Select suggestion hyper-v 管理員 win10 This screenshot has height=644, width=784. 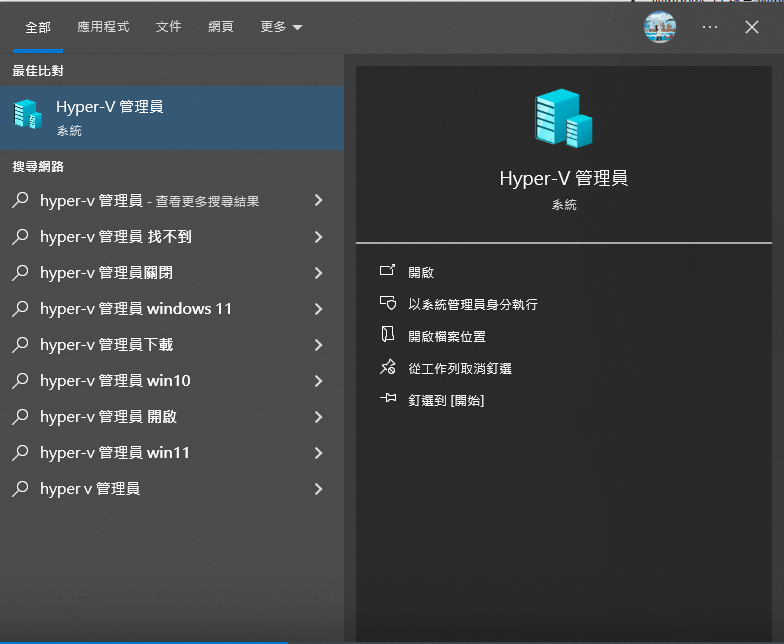click(x=172, y=380)
